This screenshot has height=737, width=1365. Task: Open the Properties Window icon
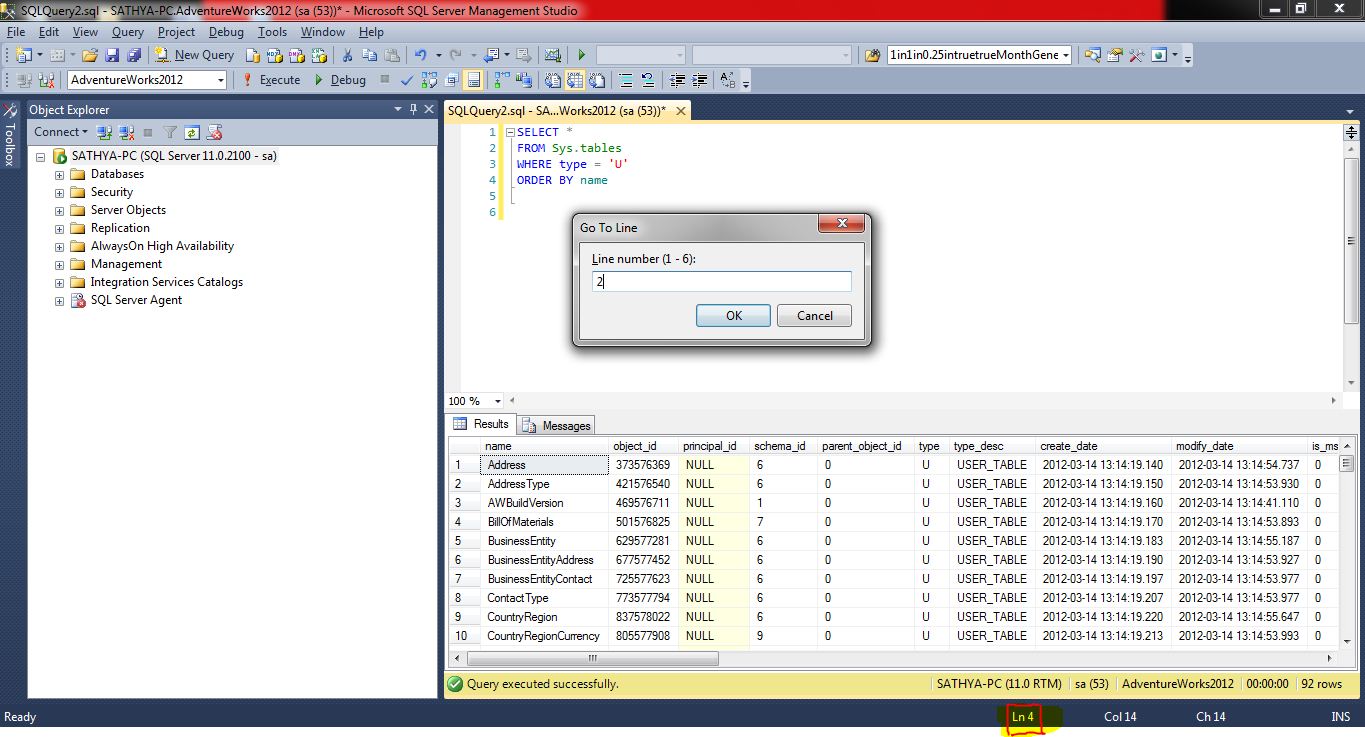coord(1115,55)
